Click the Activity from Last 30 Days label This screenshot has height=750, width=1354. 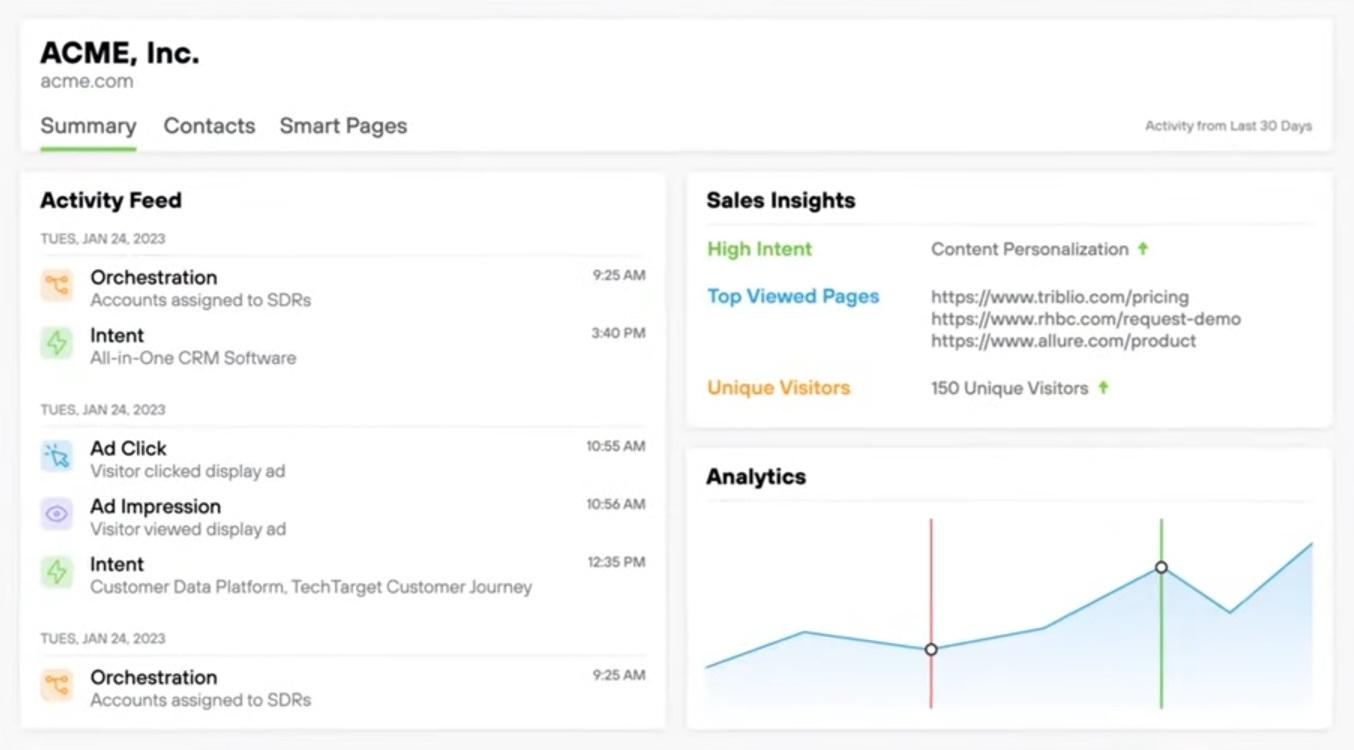click(1228, 126)
